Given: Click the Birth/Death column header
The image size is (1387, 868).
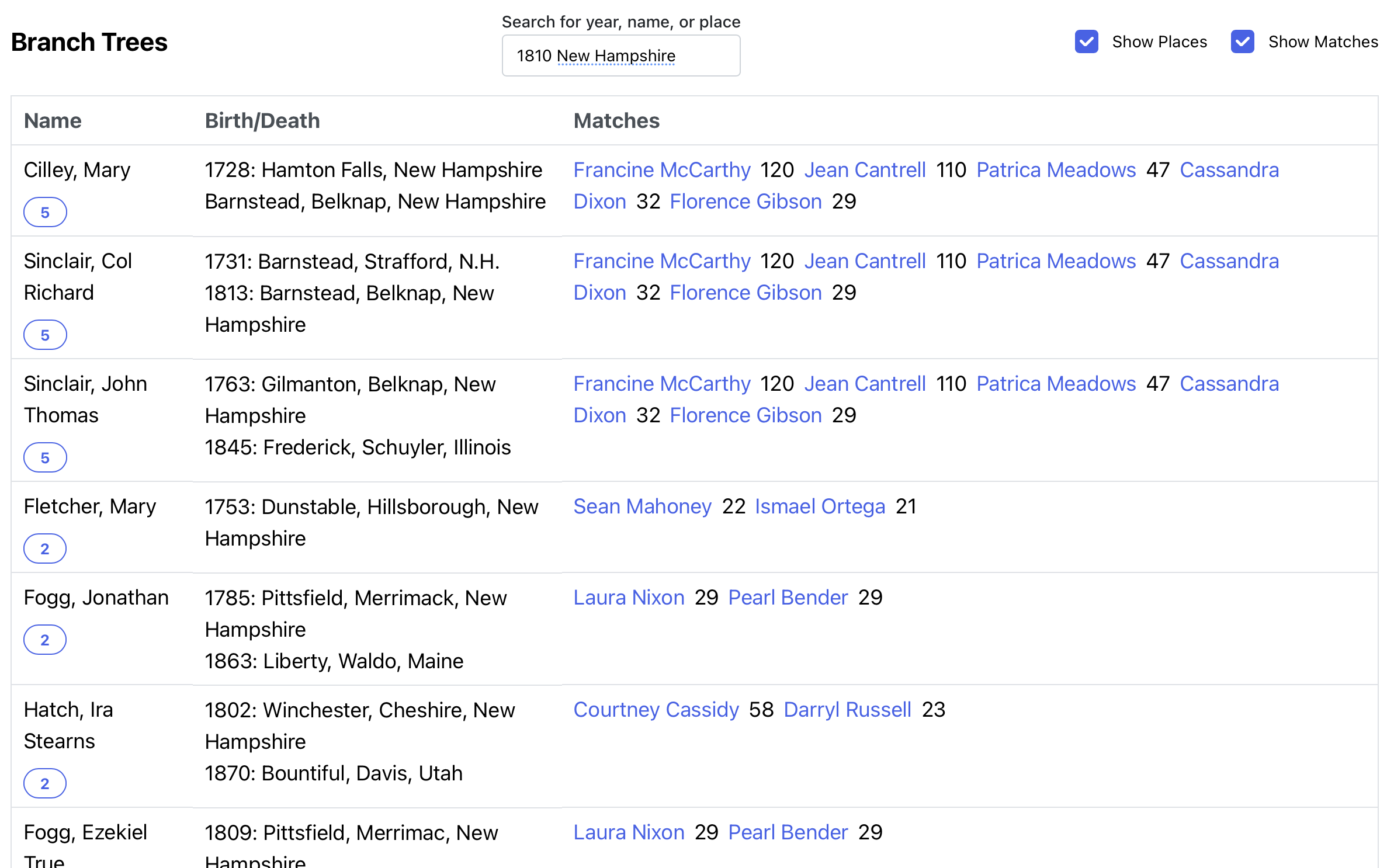Looking at the screenshot, I should 262,121.
